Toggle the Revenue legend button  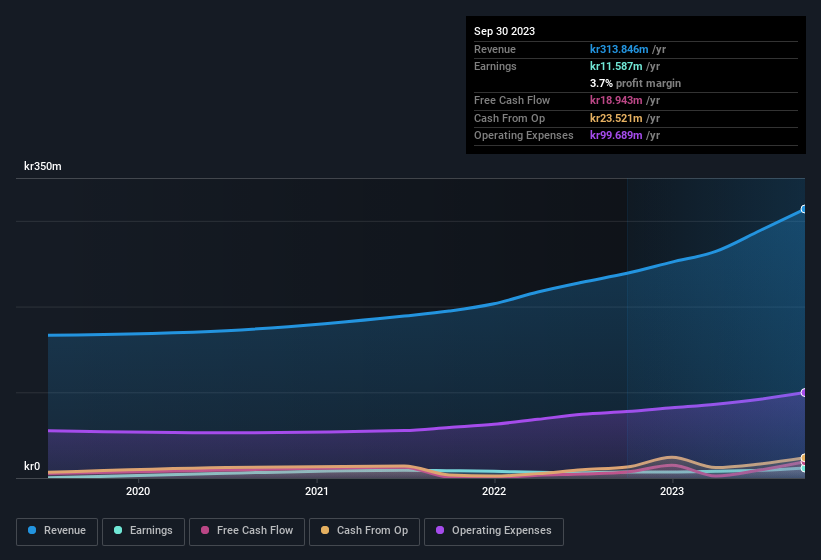coord(57,531)
